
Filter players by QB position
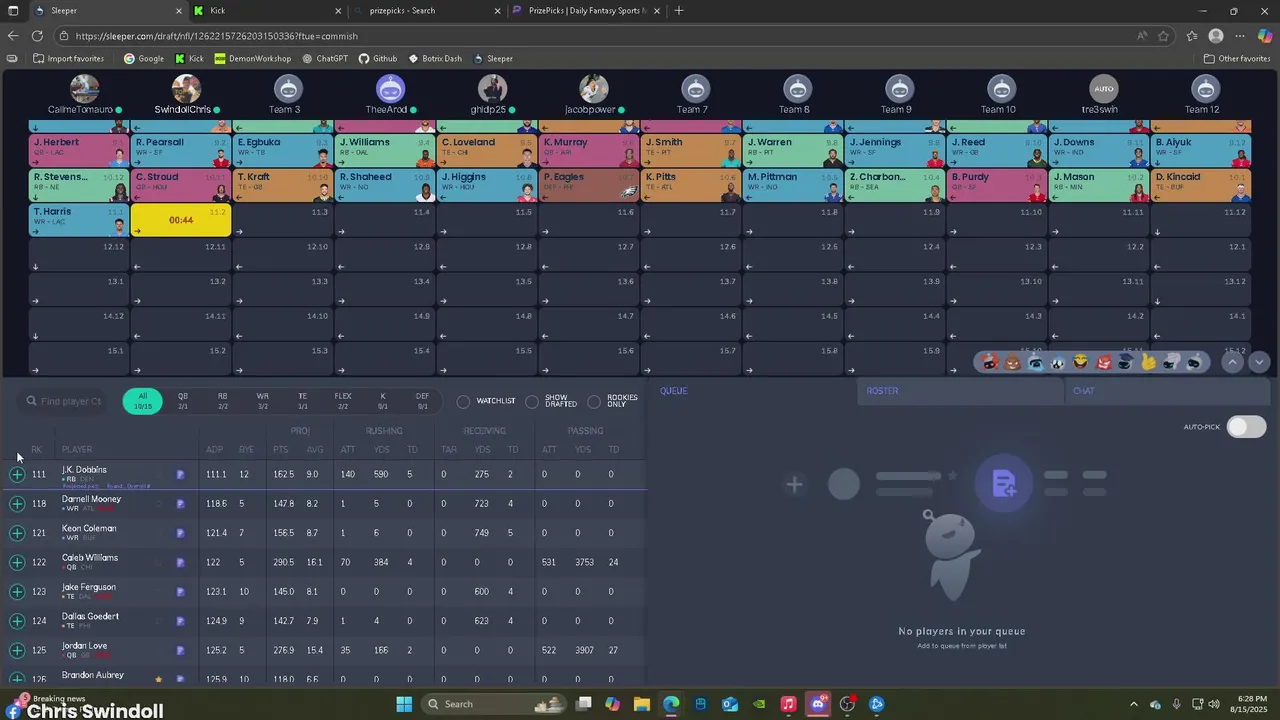pyautogui.click(x=183, y=401)
